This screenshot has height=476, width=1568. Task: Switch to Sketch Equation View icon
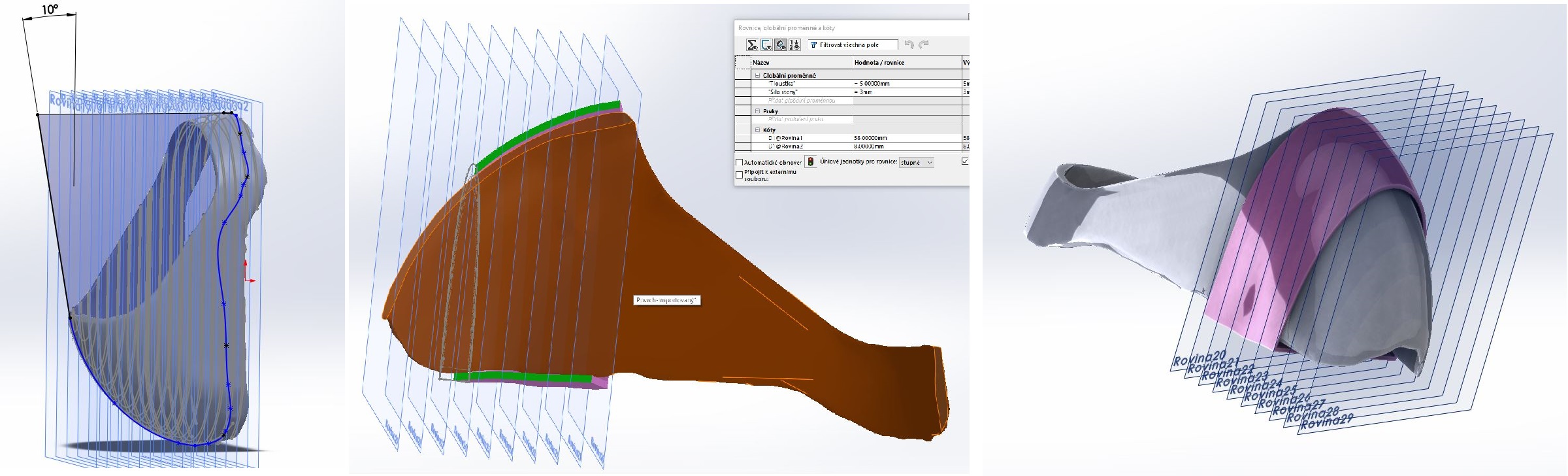pos(766,44)
